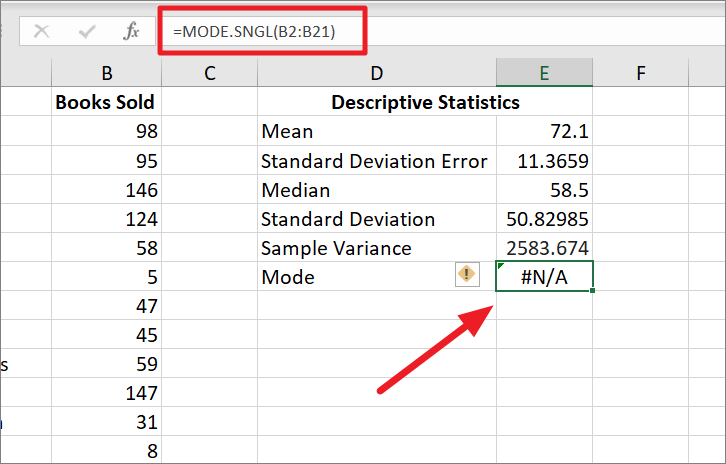Select the cell containing 147

click(106, 393)
